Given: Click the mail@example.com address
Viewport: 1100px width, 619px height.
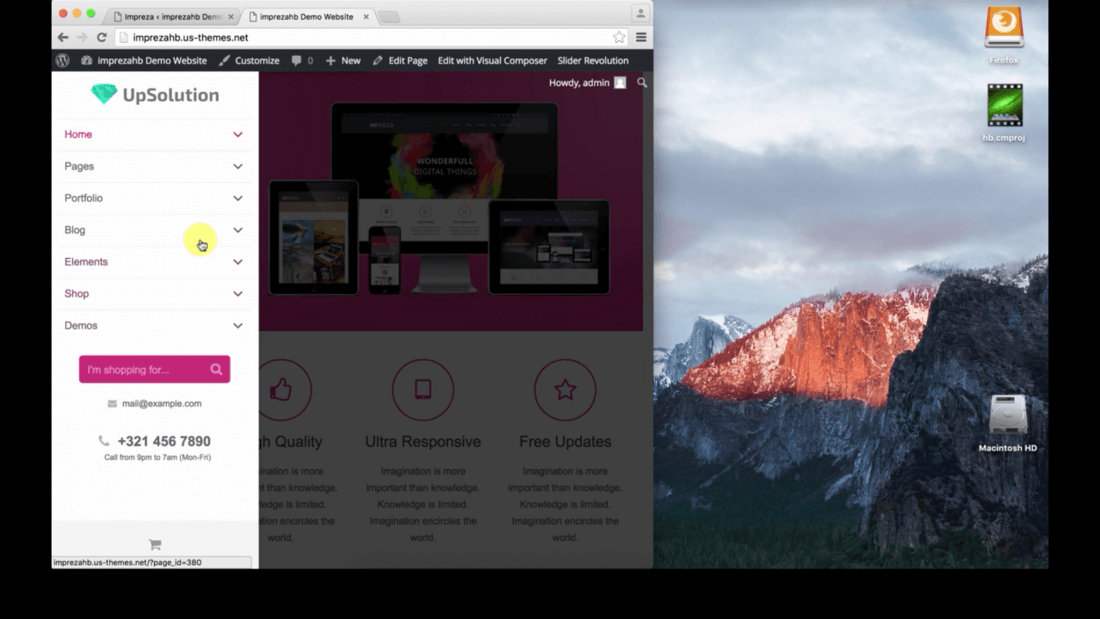Looking at the screenshot, I should click(161, 404).
